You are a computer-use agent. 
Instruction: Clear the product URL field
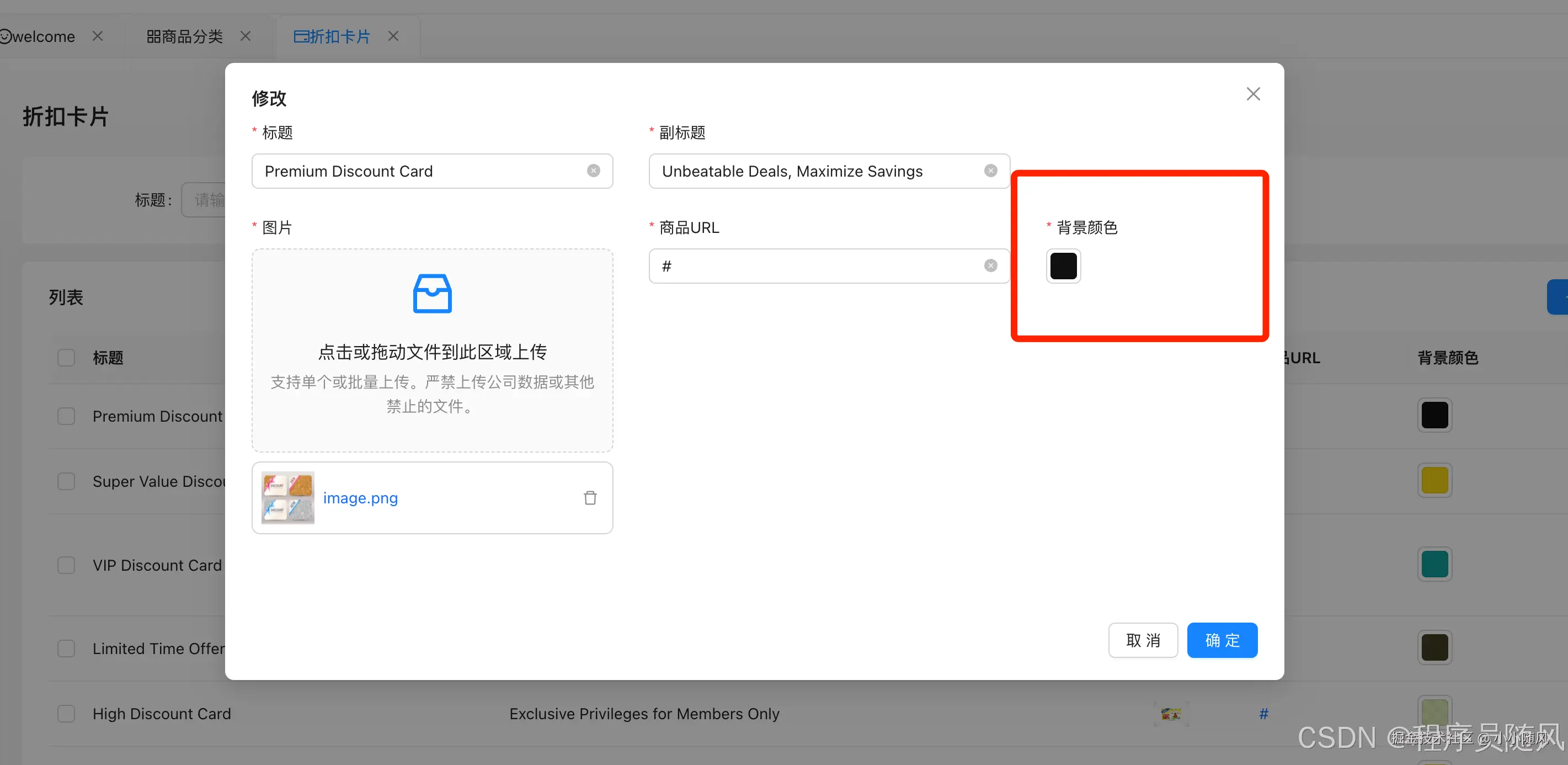990,266
